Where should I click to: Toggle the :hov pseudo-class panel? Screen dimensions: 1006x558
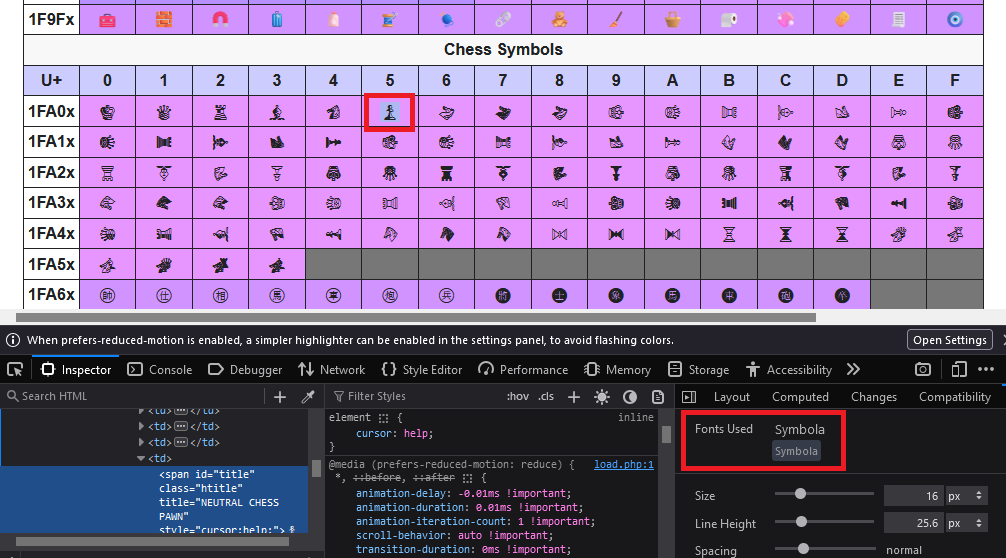pos(517,397)
